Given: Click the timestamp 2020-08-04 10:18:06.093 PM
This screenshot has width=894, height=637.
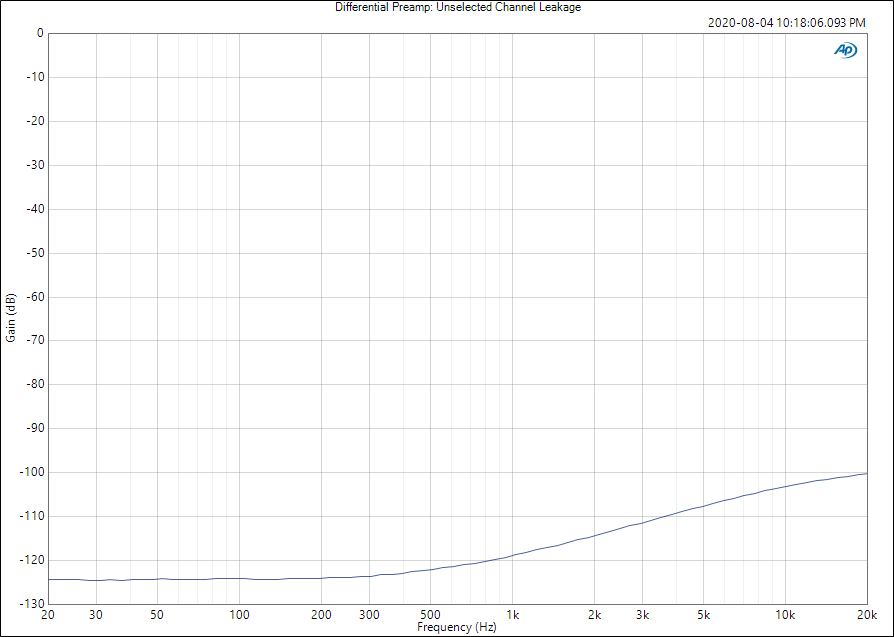Looking at the screenshot, I should (x=786, y=23).
